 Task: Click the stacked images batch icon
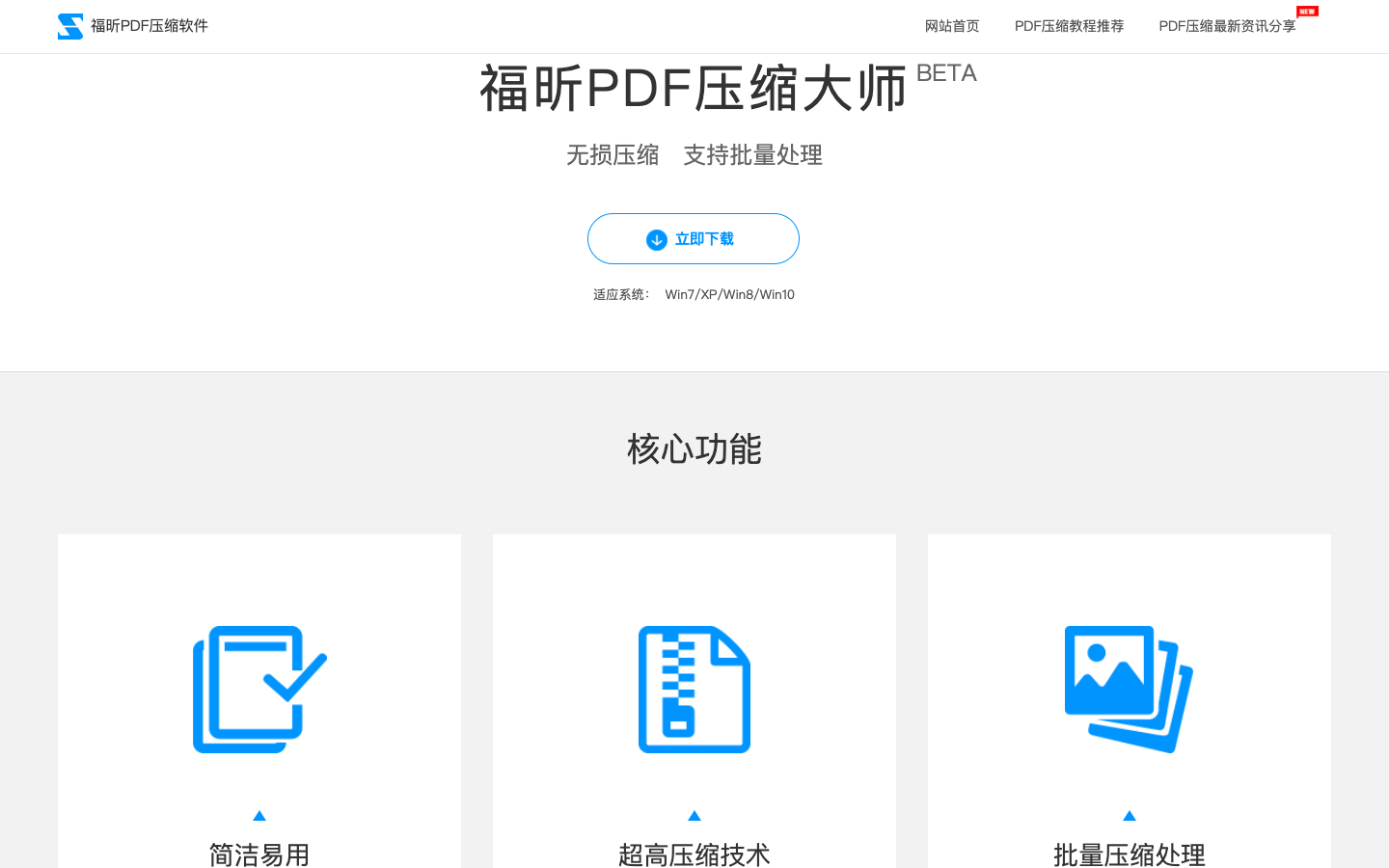[1129, 689]
